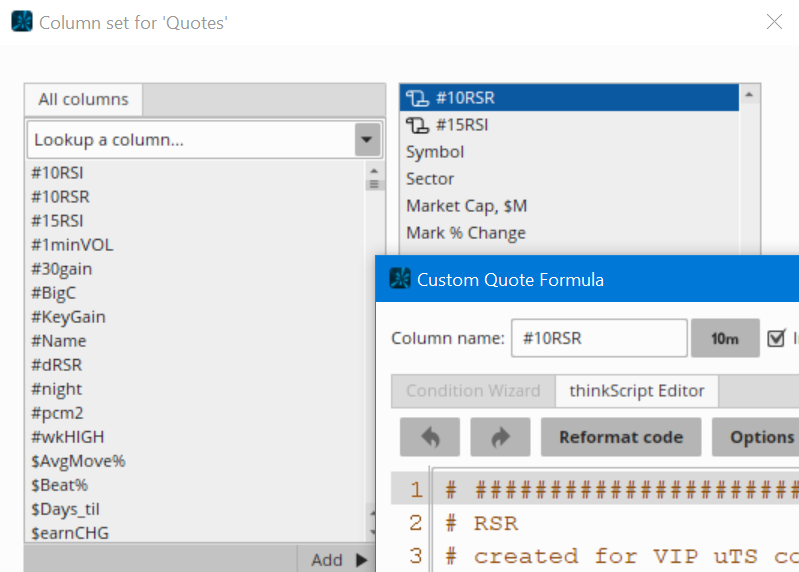The height and width of the screenshot is (572, 799).
Task: Select #KeyGain in available columns list
Action: click(68, 317)
